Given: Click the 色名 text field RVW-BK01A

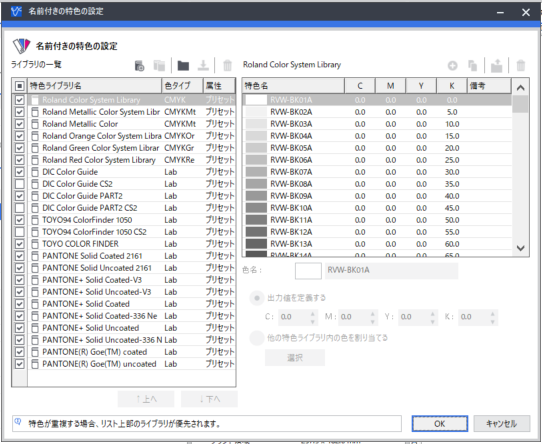Looking at the screenshot, I should point(391,270).
